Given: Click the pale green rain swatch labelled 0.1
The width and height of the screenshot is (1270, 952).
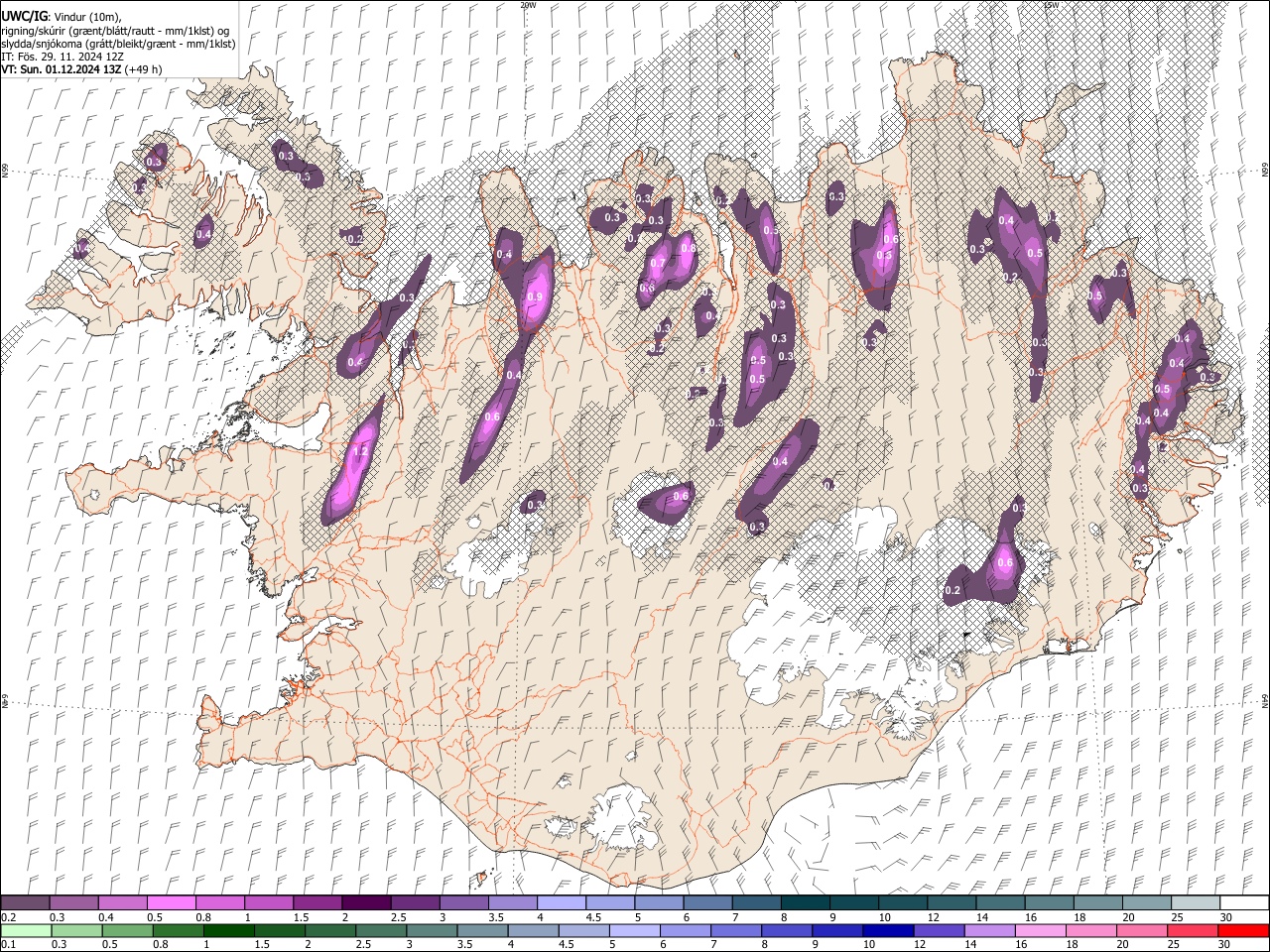Looking at the screenshot, I should click(26, 930).
